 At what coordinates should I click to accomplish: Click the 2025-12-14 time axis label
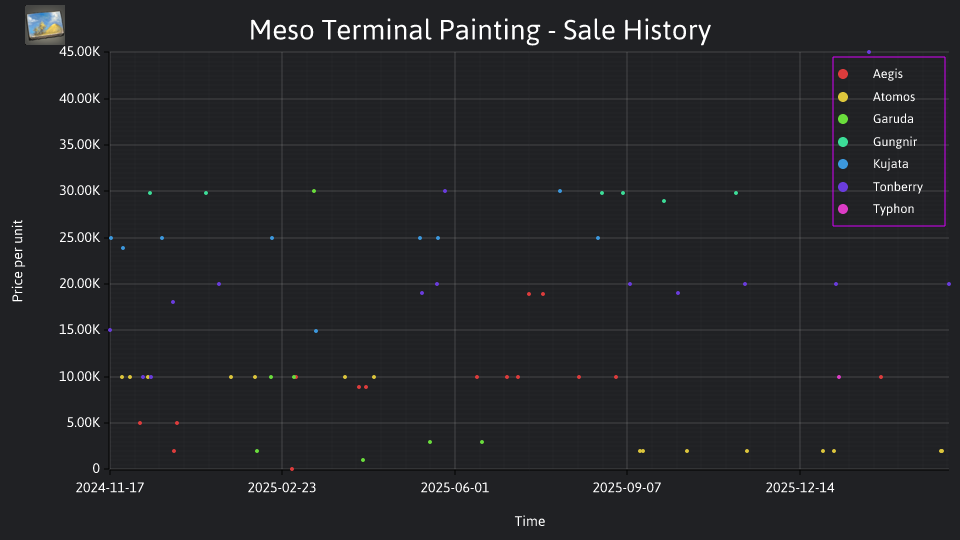800,488
